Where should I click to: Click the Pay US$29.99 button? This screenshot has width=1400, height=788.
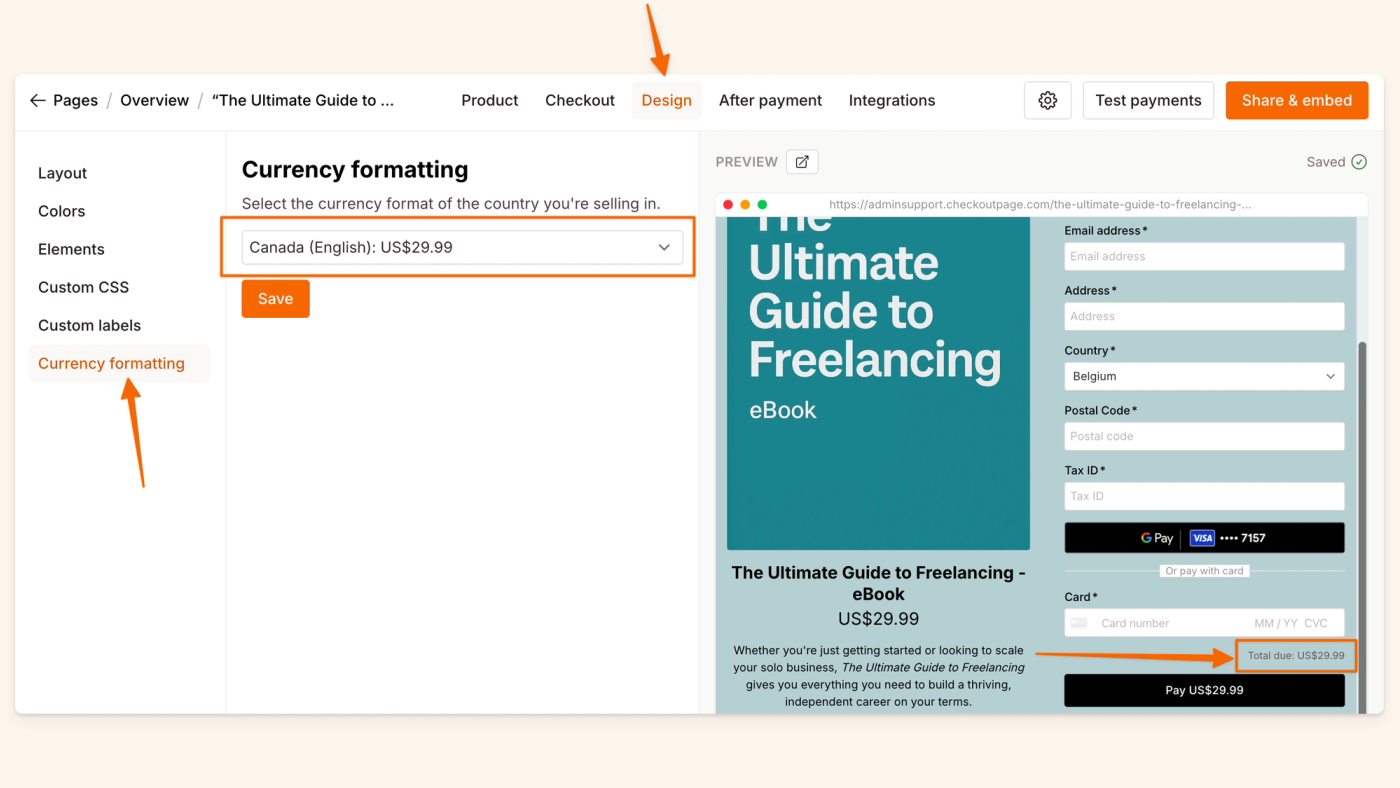1204,690
